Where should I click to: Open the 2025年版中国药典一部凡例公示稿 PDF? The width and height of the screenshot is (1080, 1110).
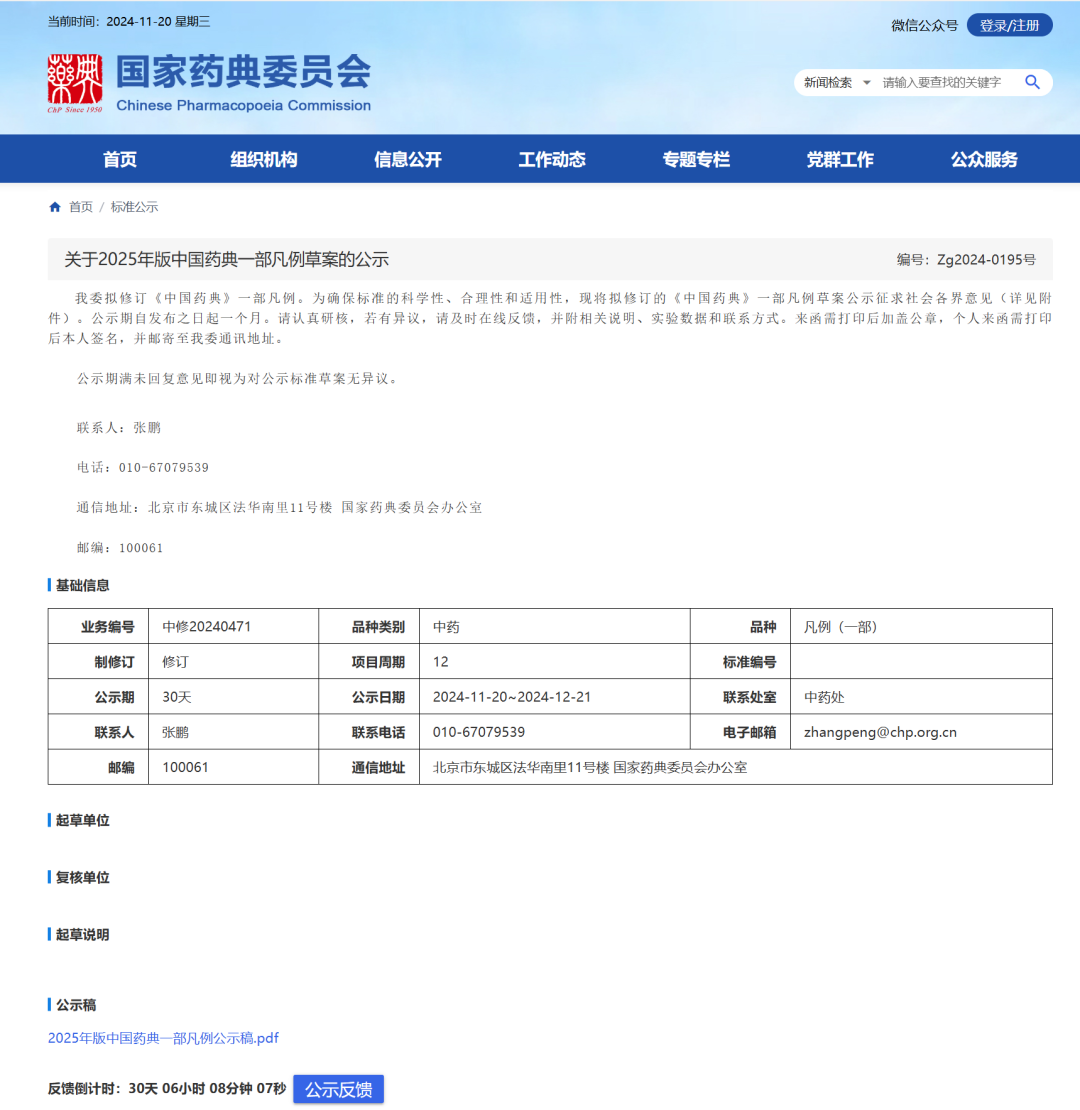pos(162,1038)
